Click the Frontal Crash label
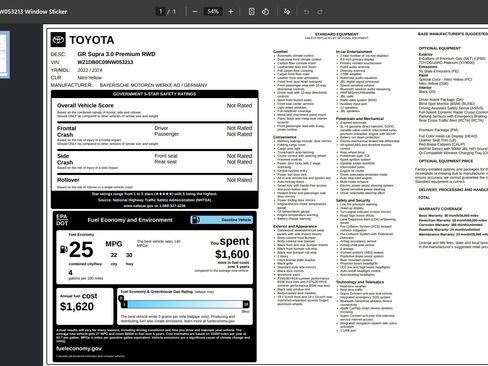 click(x=66, y=132)
